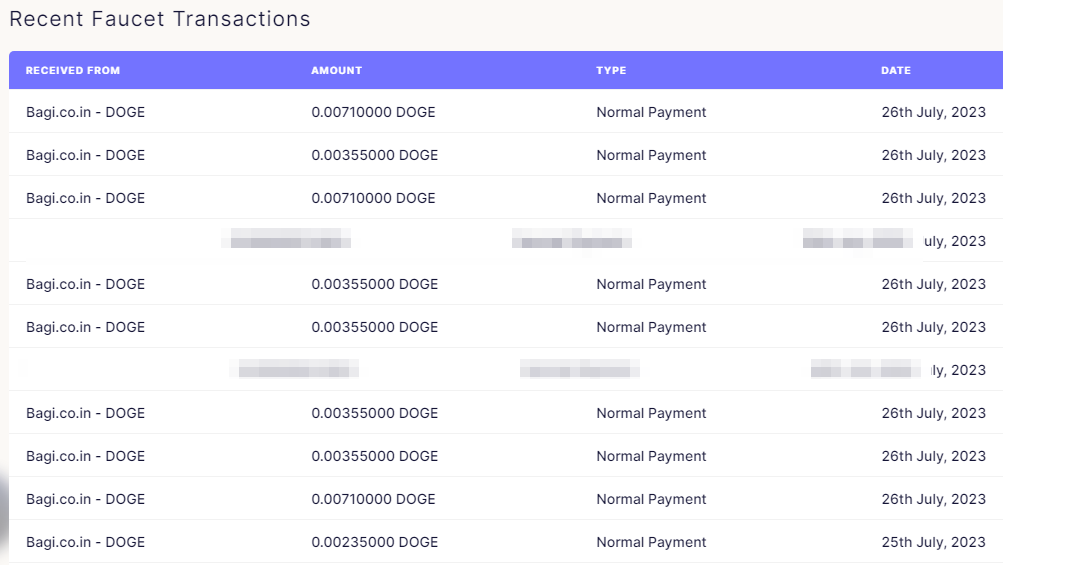Select the last 0.00710000 DOGE amount
Screen dimensions: 1083x565
click(x=373, y=499)
